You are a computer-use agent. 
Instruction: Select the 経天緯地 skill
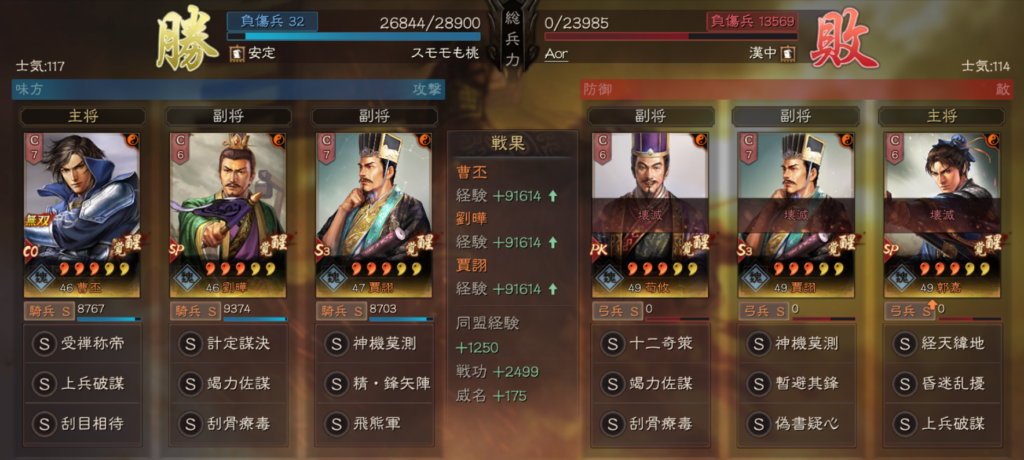942,344
